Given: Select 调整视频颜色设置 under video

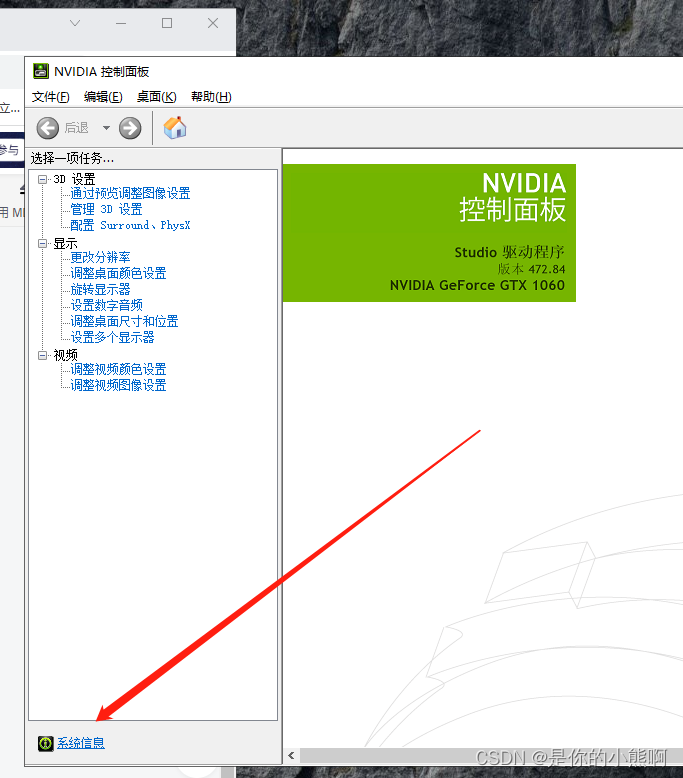Looking at the screenshot, I should click(x=118, y=369).
